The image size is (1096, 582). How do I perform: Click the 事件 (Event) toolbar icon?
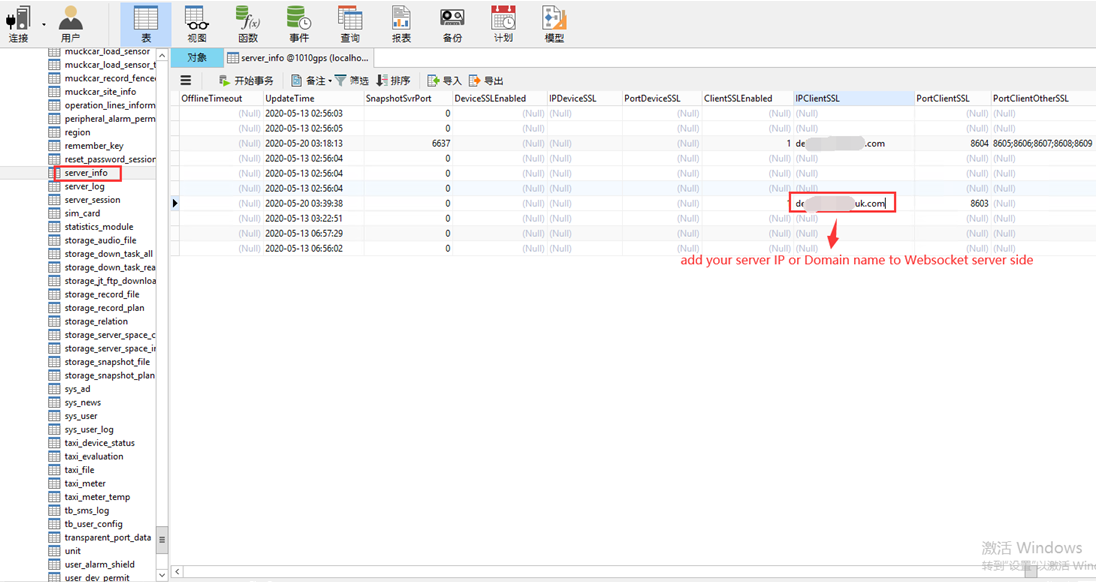point(299,24)
